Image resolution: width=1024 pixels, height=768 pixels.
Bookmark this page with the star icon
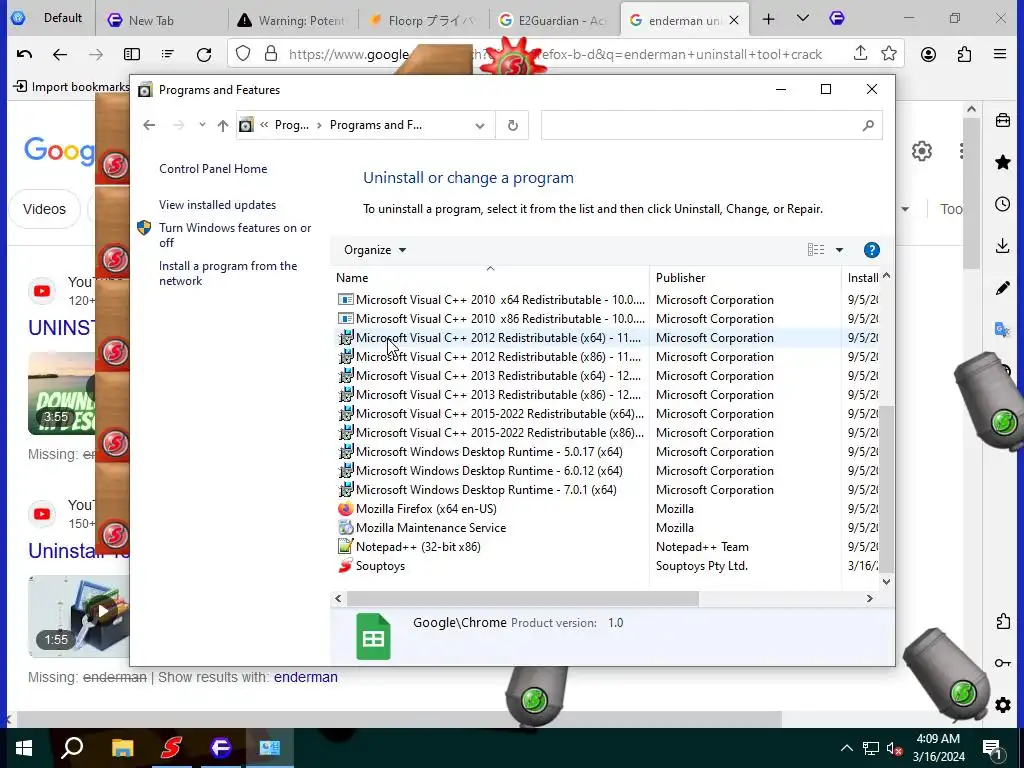click(x=889, y=54)
